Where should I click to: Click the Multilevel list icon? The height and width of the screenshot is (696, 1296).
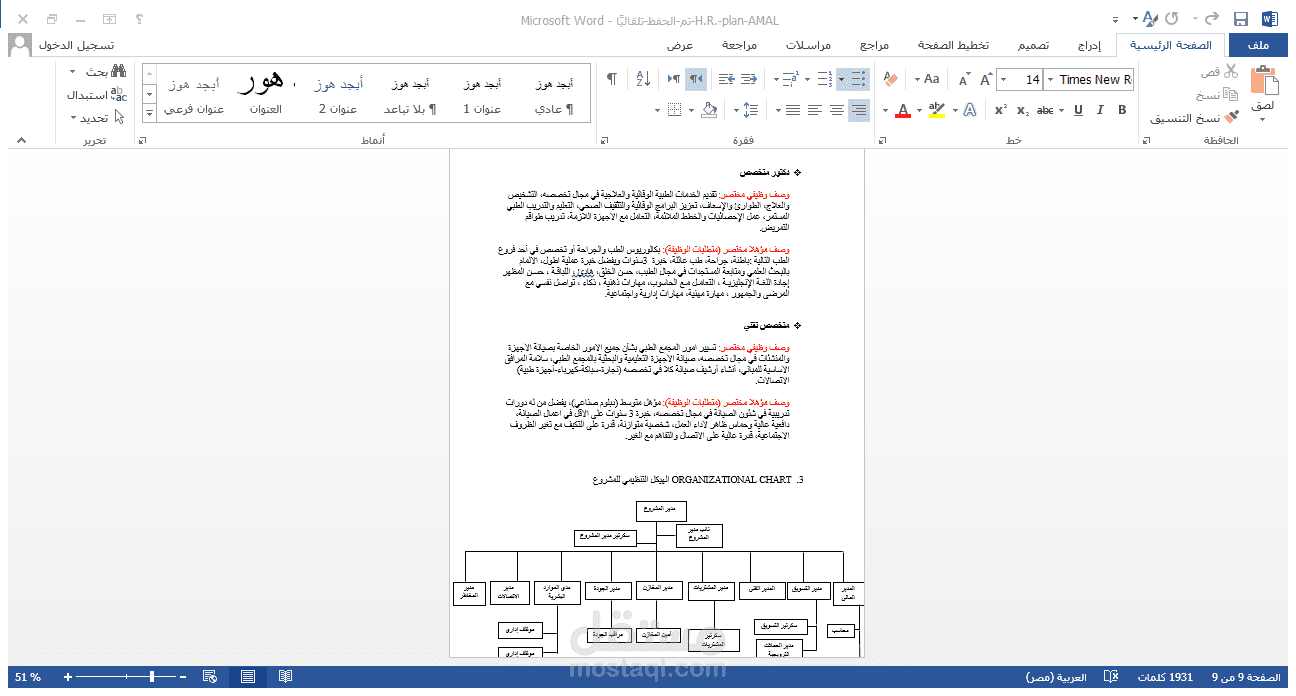(790, 79)
